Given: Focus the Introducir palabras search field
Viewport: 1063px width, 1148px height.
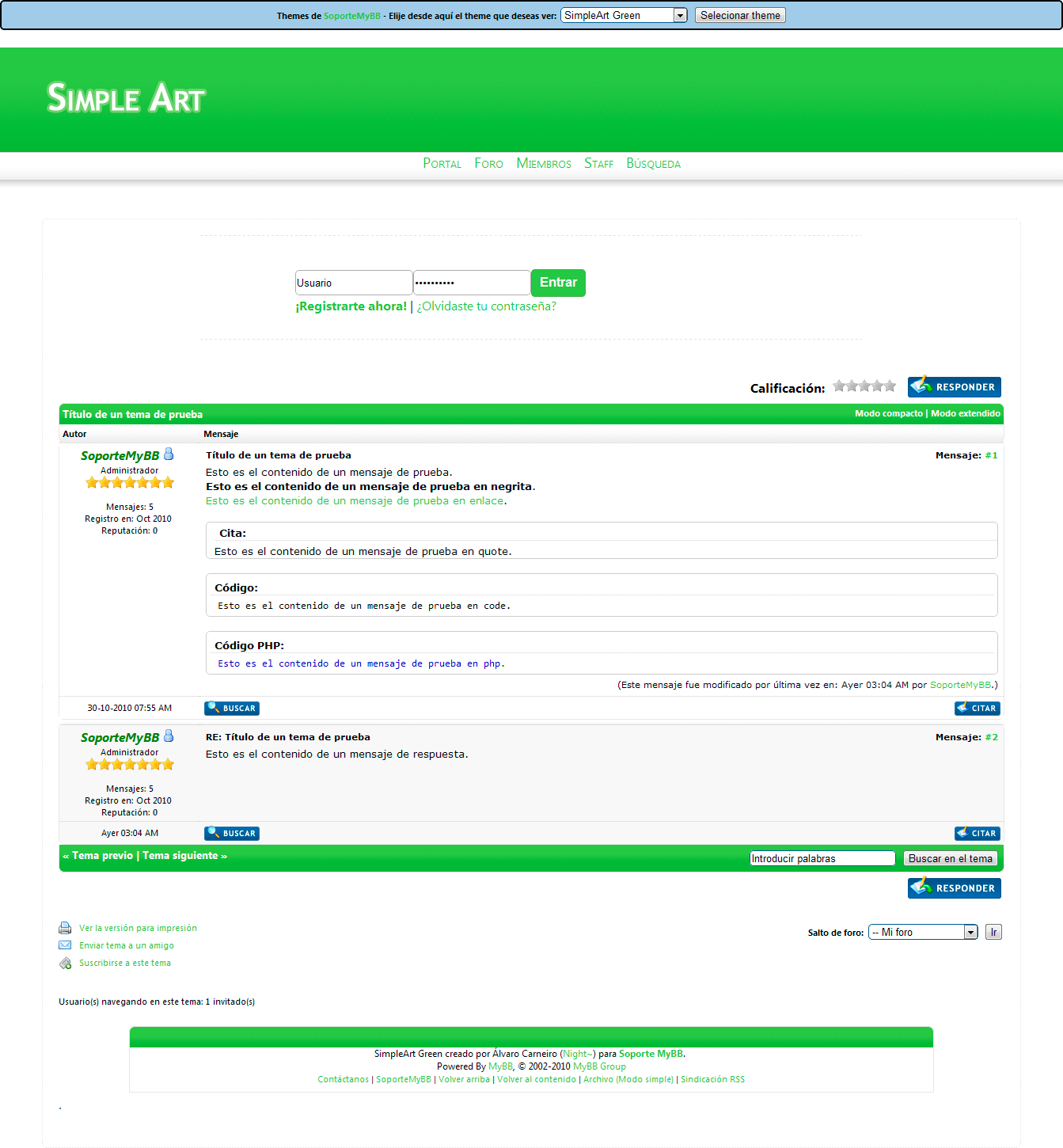Looking at the screenshot, I should (822, 858).
